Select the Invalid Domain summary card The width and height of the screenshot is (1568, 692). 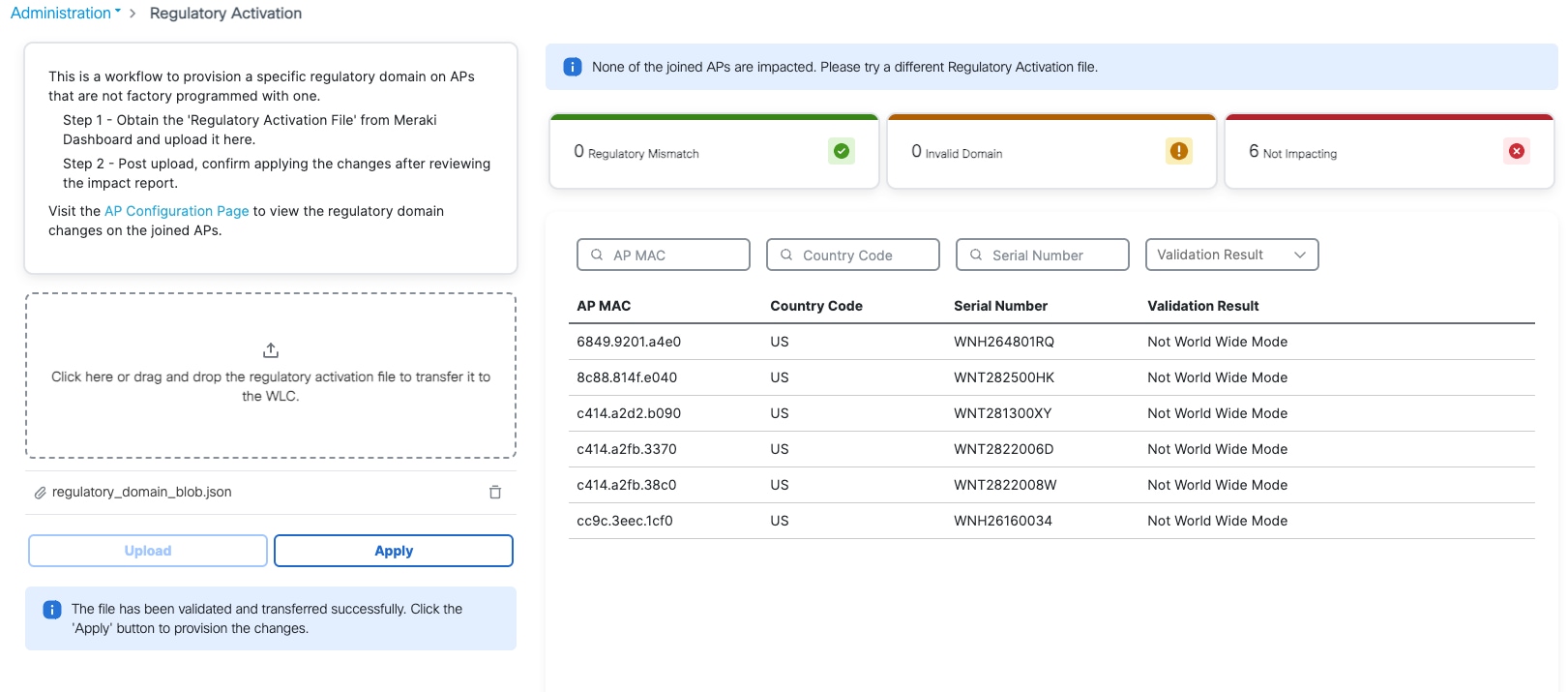(x=1051, y=152)
